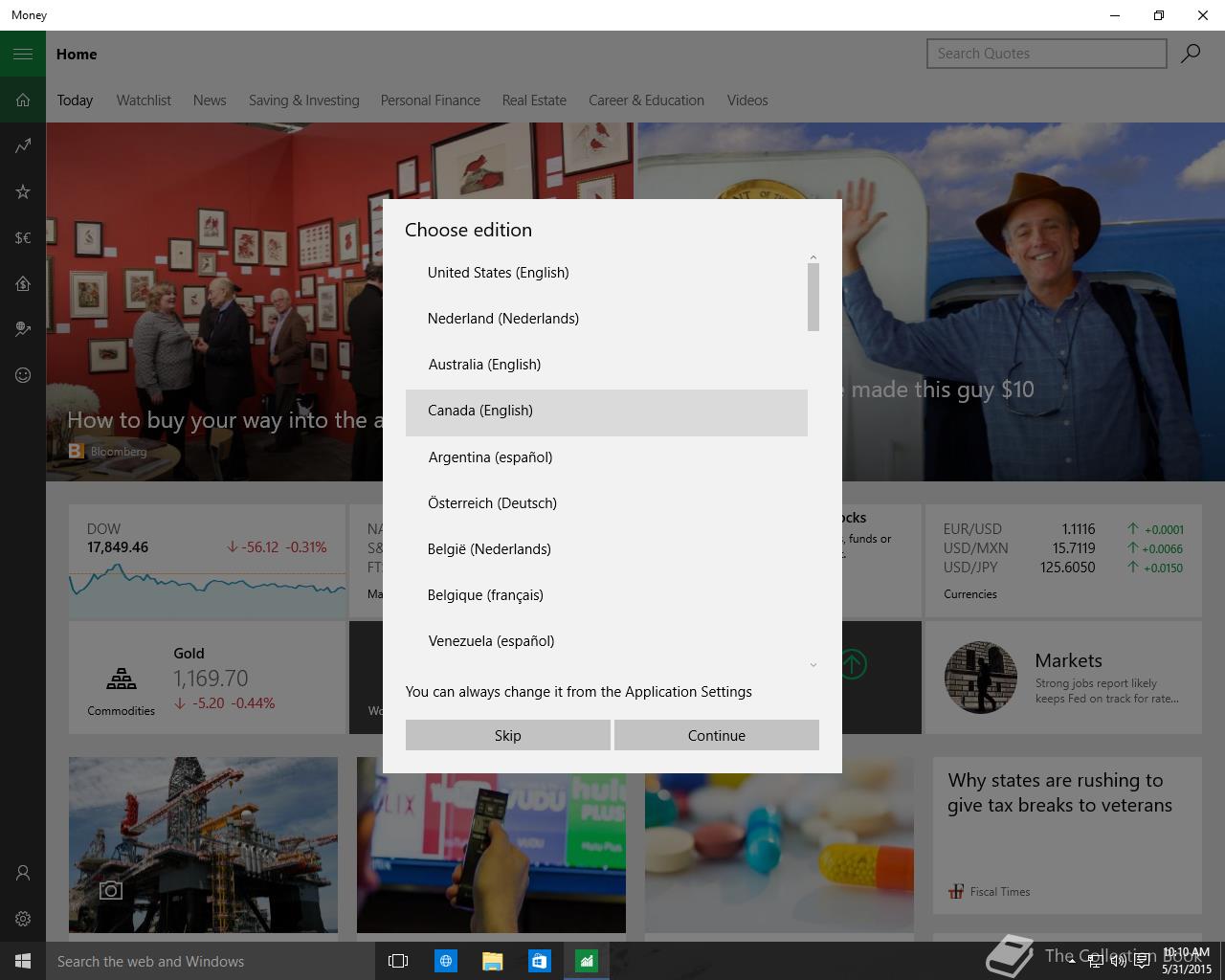Open settings gear in sidebar
This screenshot has width=1225, height=980.
pos(23,919)
